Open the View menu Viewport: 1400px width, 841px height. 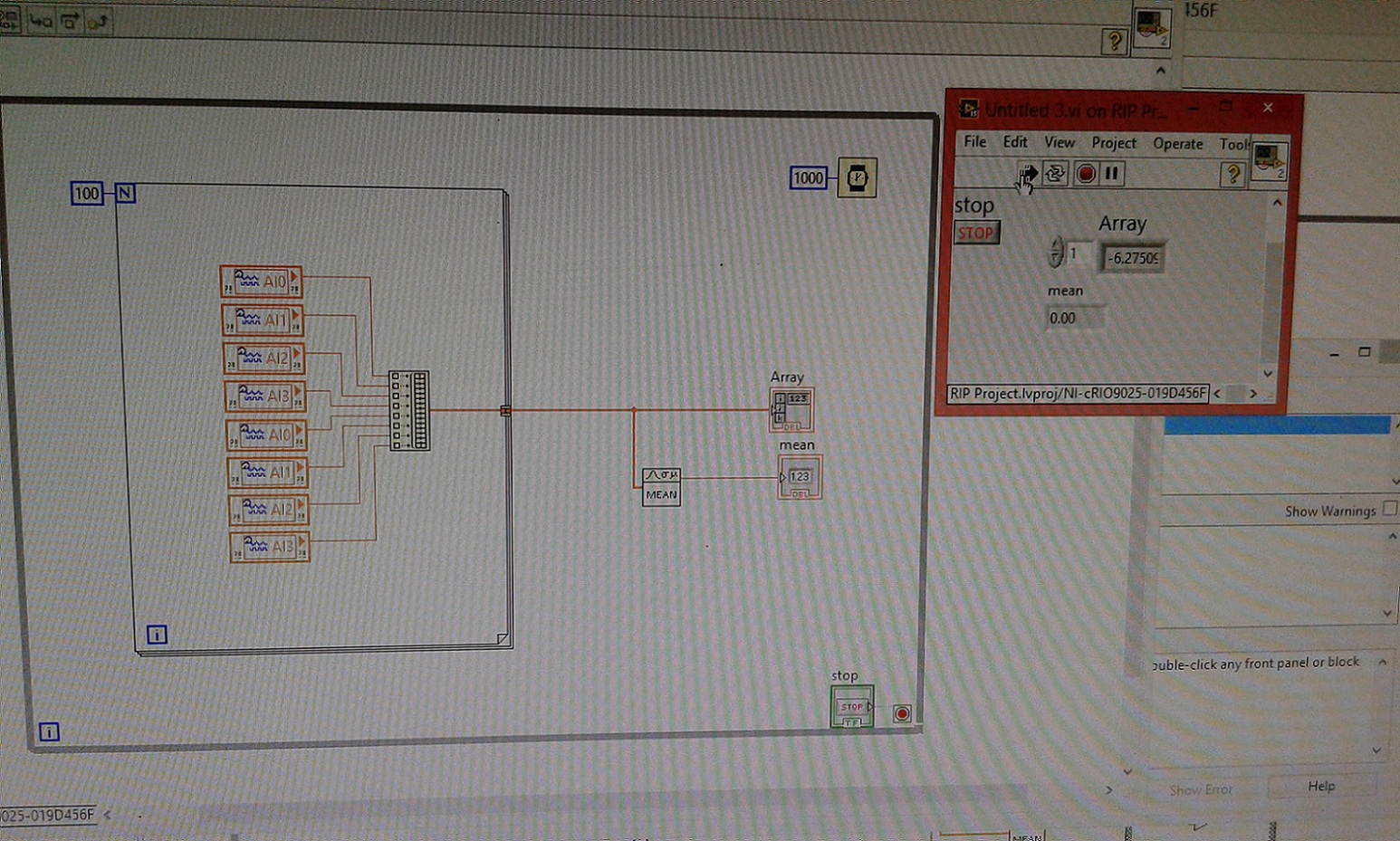1060,142
